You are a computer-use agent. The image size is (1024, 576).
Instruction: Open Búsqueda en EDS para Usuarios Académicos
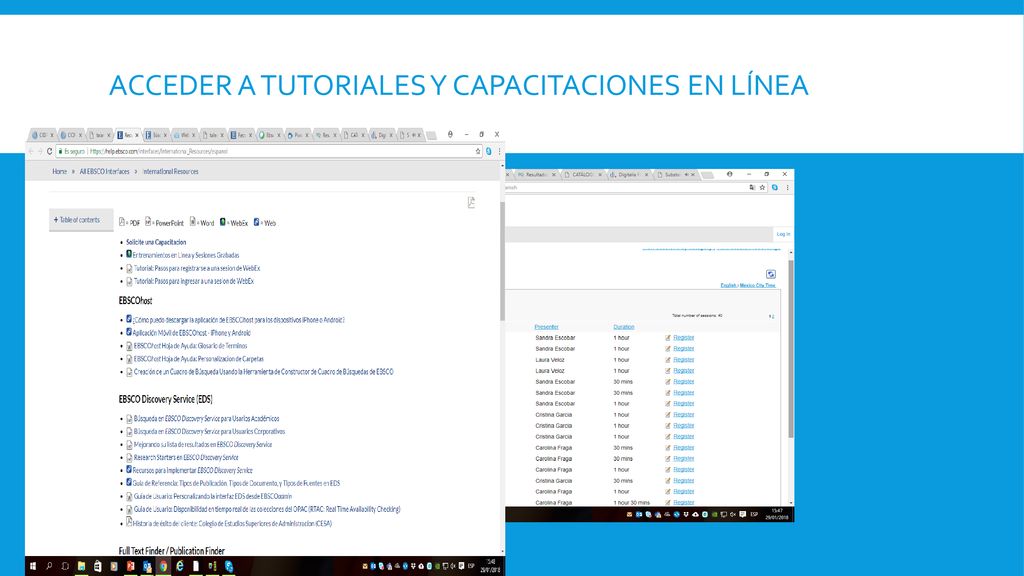coord(206,419)
